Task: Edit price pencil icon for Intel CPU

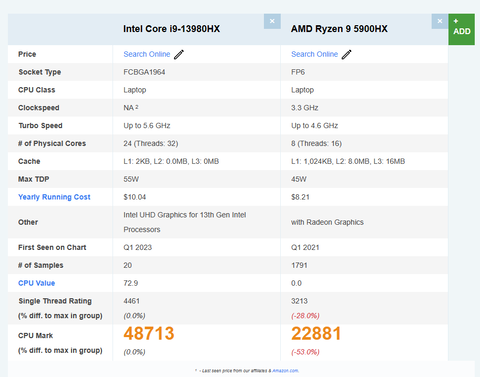Action: tap(179, 54)
